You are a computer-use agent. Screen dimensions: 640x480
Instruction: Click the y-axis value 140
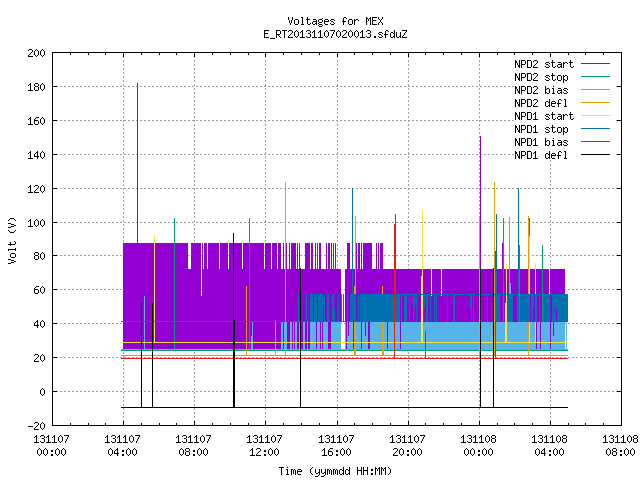(x=36, y=155)
